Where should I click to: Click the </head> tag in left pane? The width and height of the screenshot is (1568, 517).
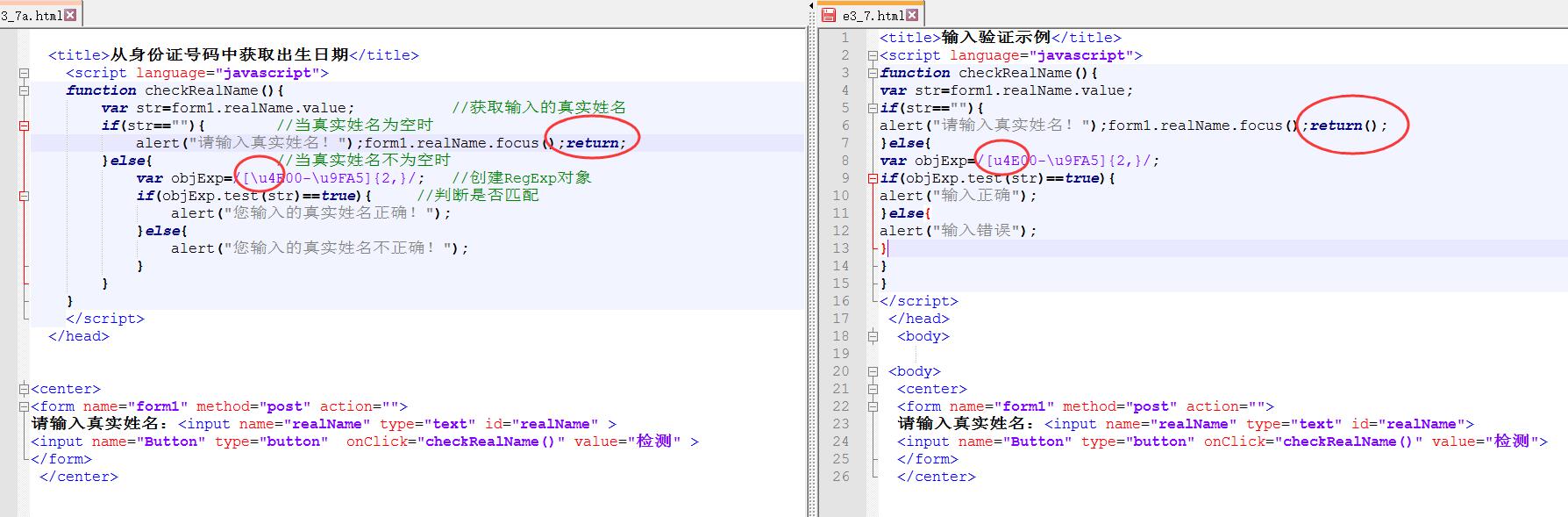(x=79, y=336)
